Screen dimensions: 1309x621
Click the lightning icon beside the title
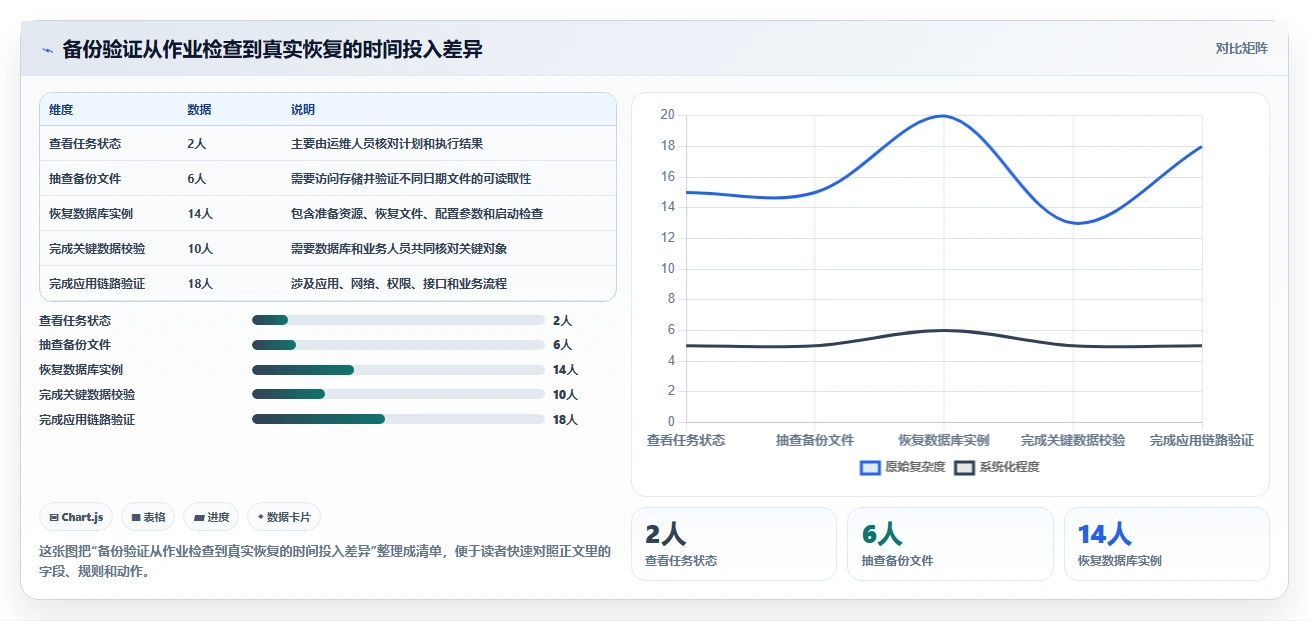(47, 50)
